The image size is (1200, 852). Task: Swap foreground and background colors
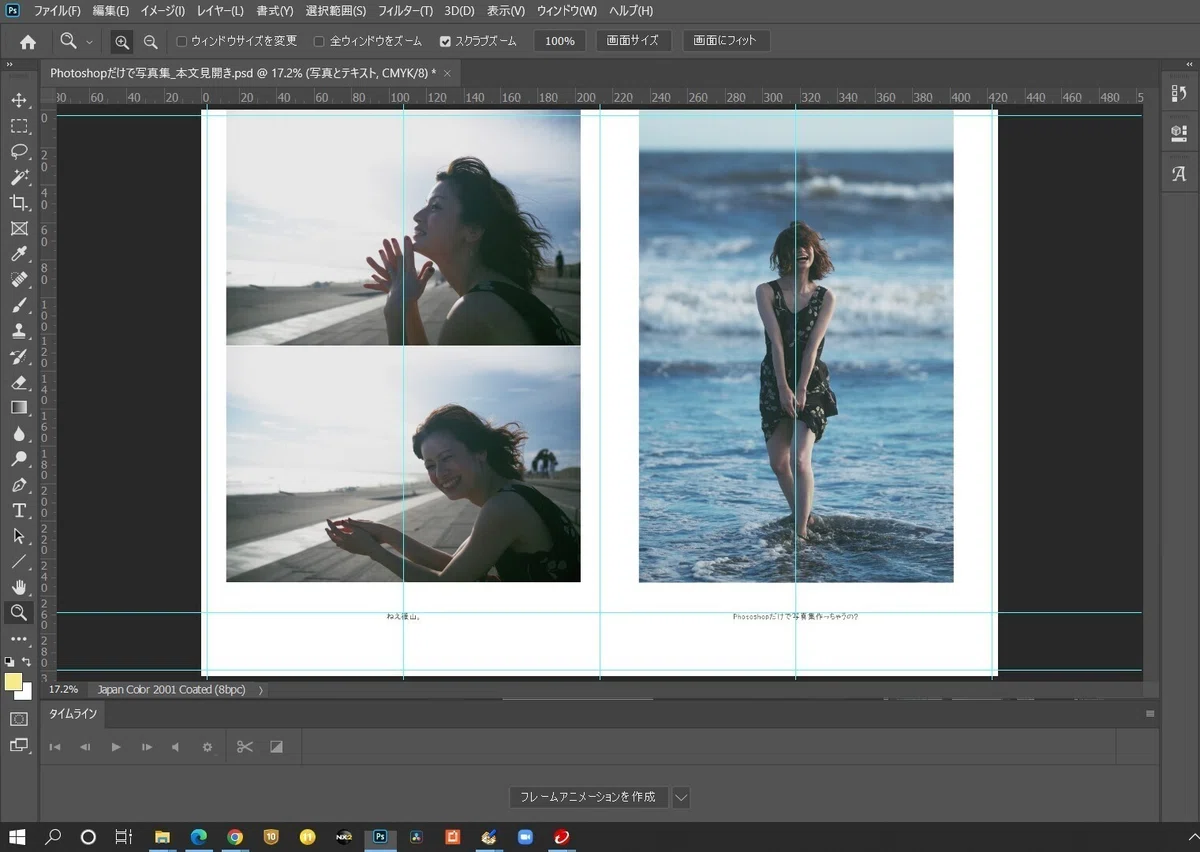[27, 662]
